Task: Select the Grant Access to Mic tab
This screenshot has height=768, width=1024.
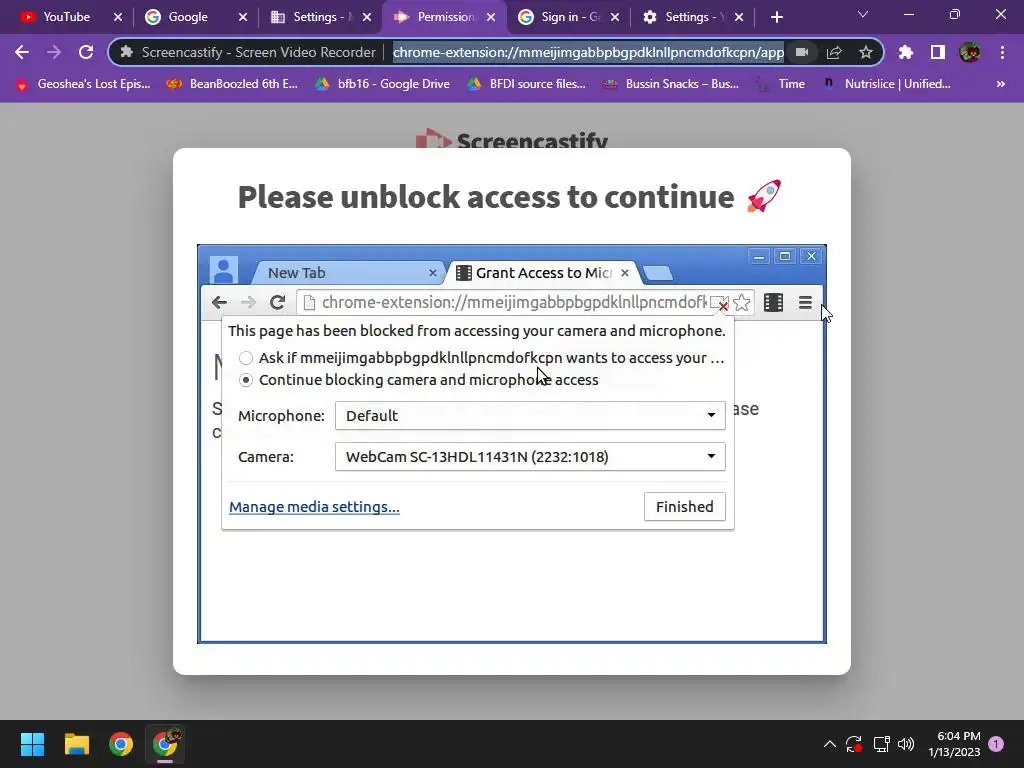Action: coord(543,273)
